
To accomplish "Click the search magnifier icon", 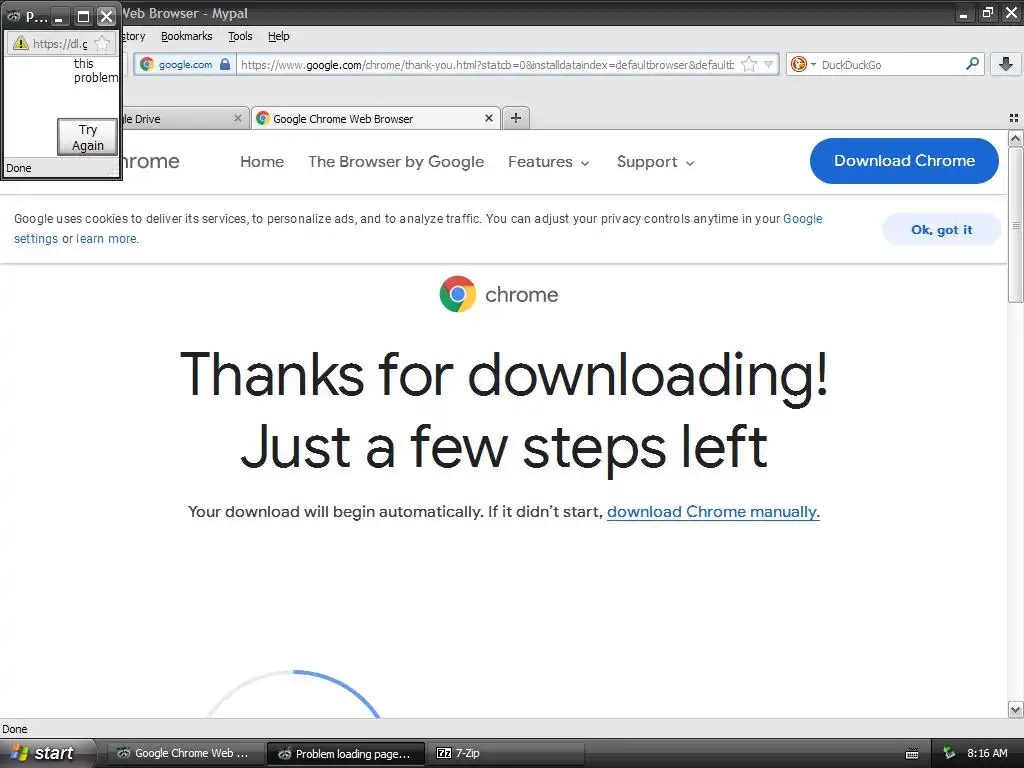I will pos(972,63).
